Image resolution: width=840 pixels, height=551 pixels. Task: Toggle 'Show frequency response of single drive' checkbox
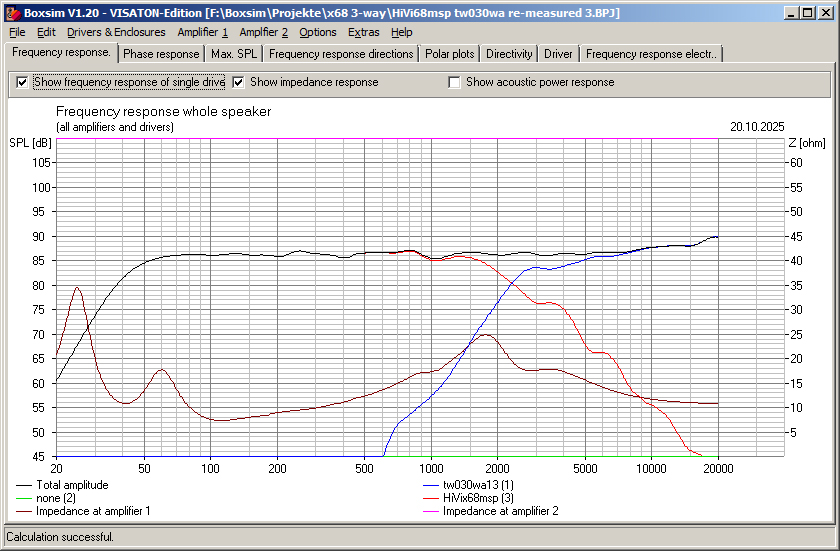click(x=22, y=82)
